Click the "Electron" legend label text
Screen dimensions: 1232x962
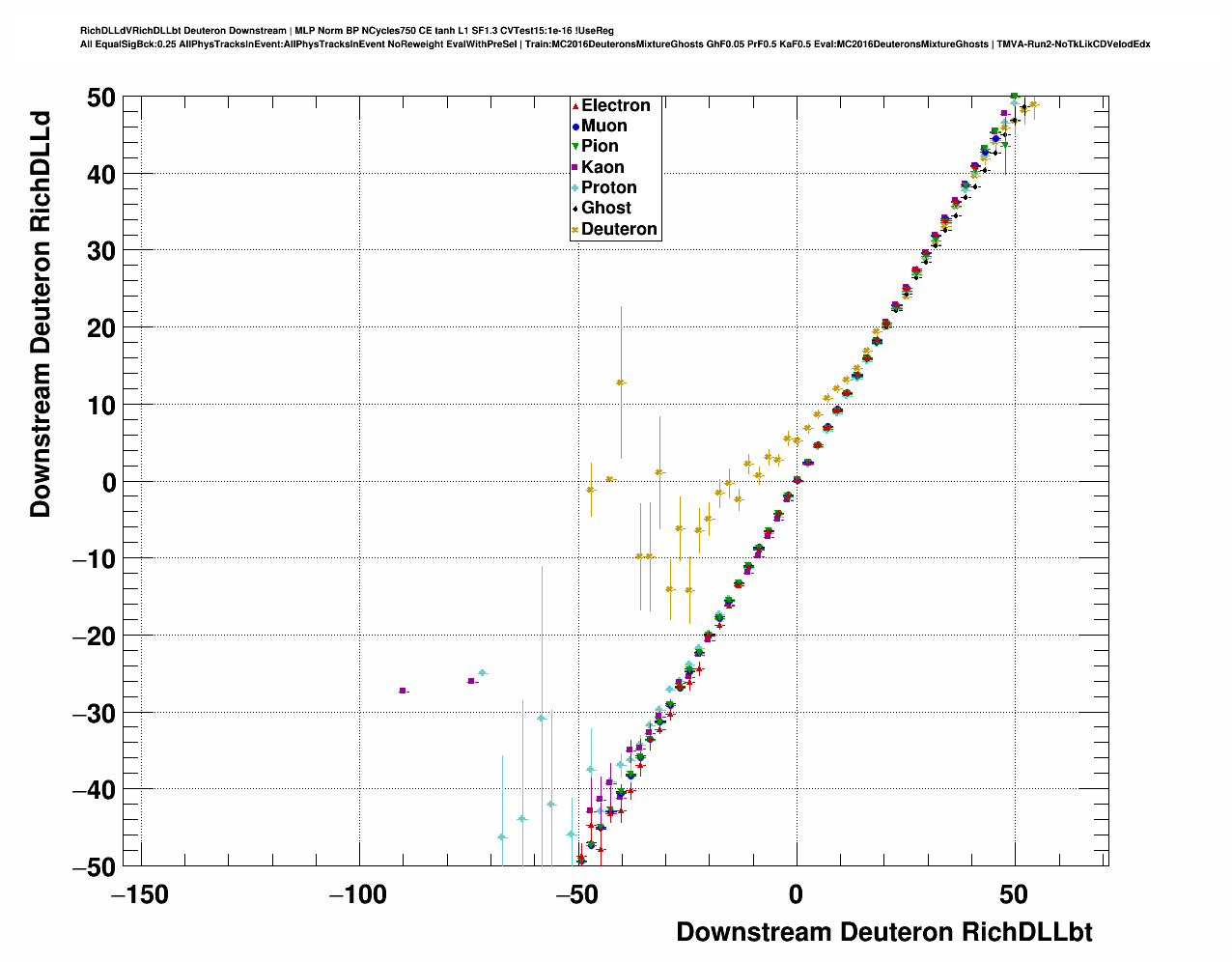point(615,106)
